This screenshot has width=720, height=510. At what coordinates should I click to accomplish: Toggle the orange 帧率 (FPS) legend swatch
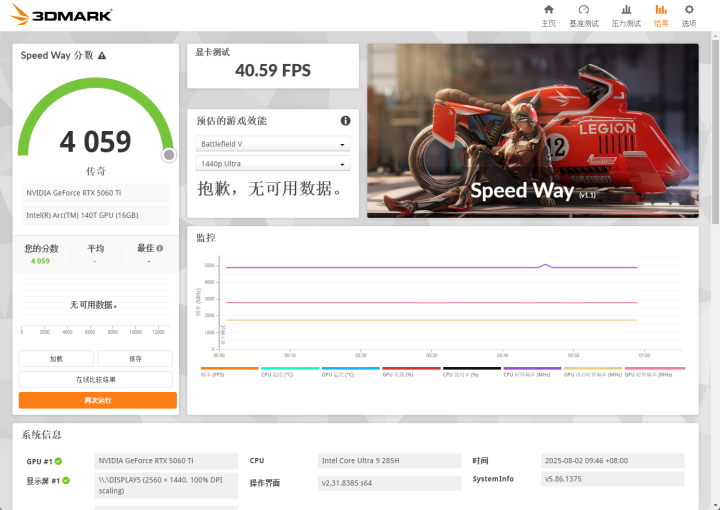coord(230,368)
